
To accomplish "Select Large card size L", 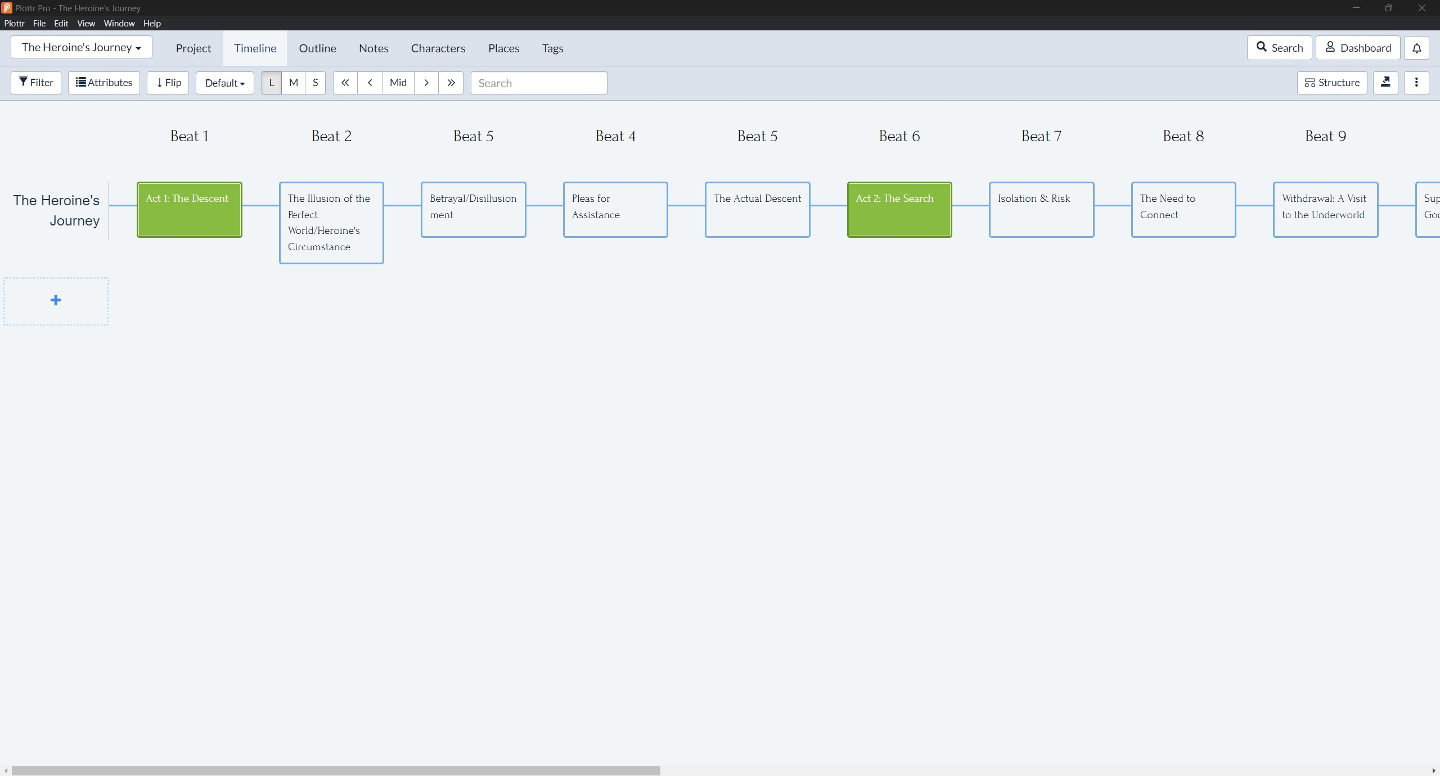I will (272, 83).
